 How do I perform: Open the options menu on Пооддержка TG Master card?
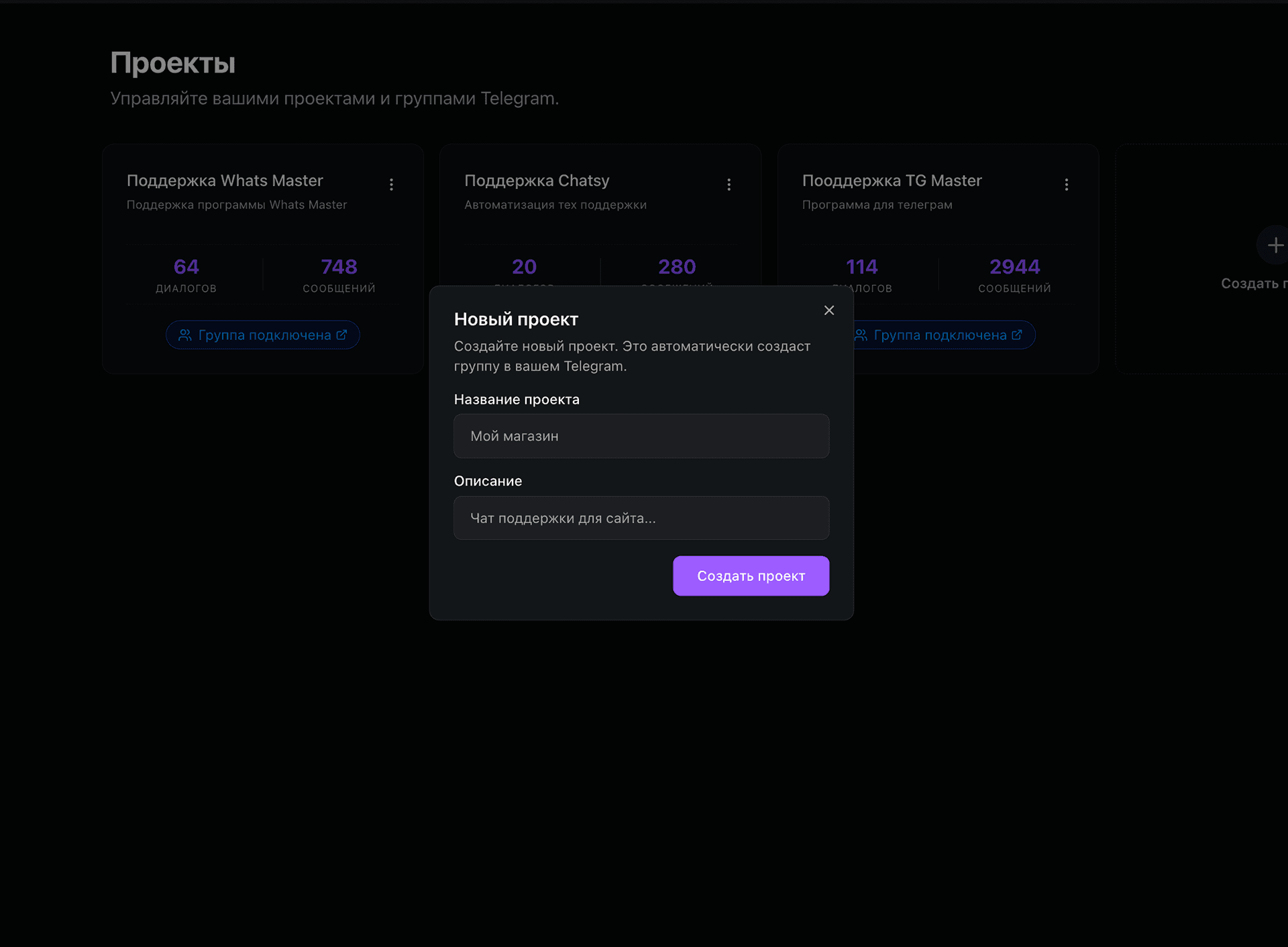tap(1067, 184)
